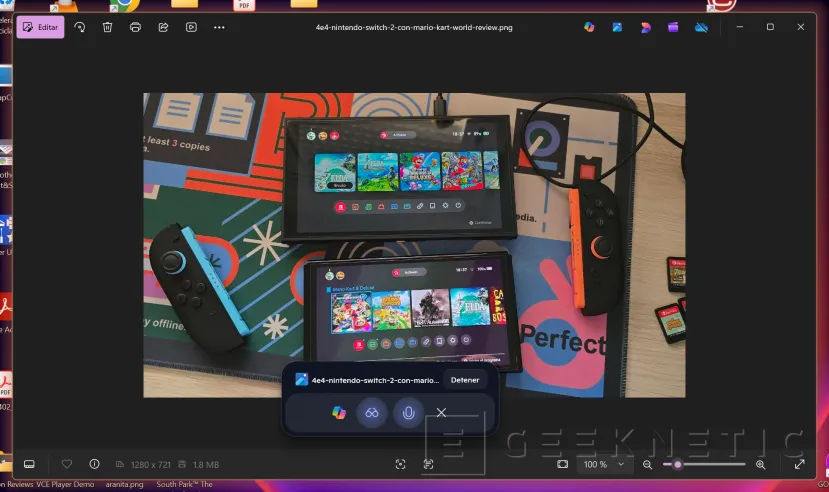Toggle the filmstrip icon in status bar
The height and width of the screenshot is (492, 829).
[x=30, y=464]
